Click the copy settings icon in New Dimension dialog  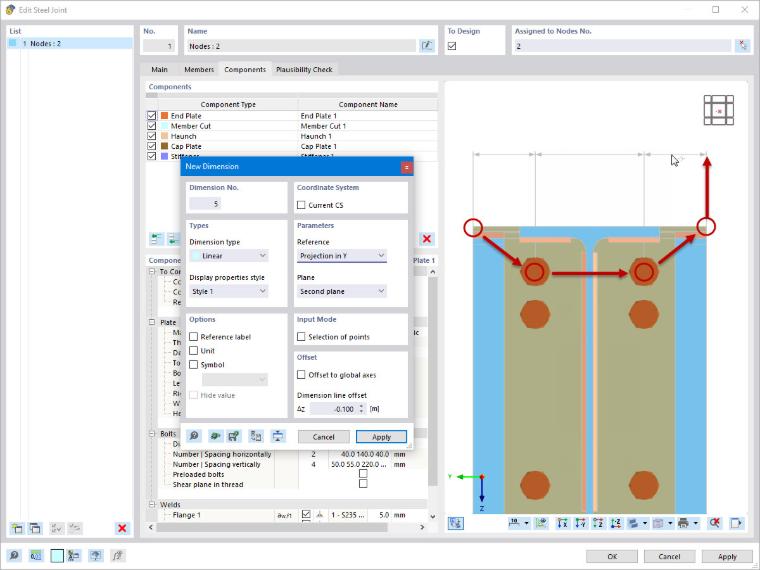coord(256,436)
